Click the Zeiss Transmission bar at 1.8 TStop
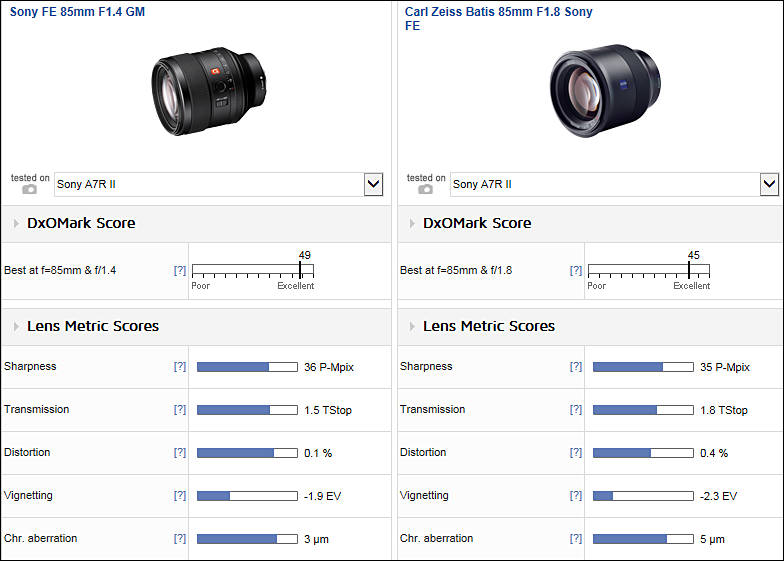Image resolution: width=784 pixels, height=561 pixels. click(x=644, y=410)
